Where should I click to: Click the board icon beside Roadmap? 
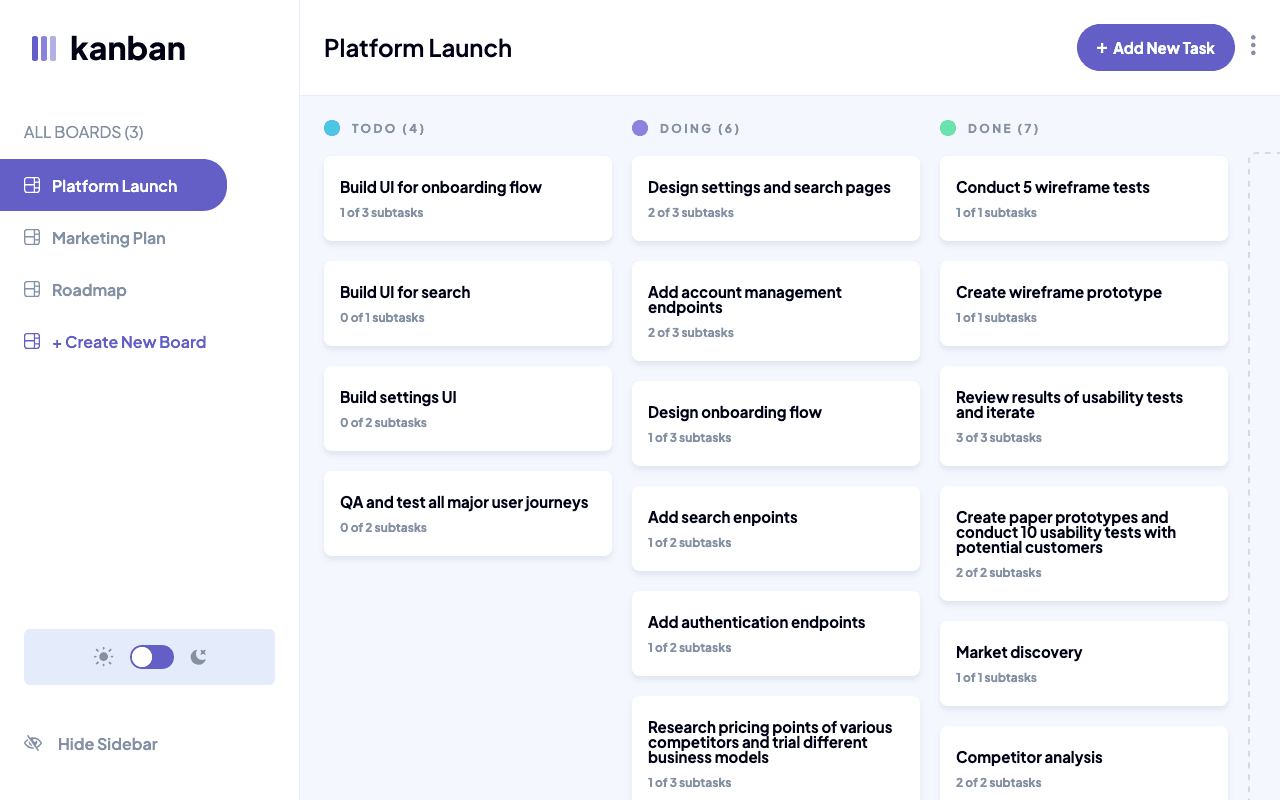click(x=33, y=289)
